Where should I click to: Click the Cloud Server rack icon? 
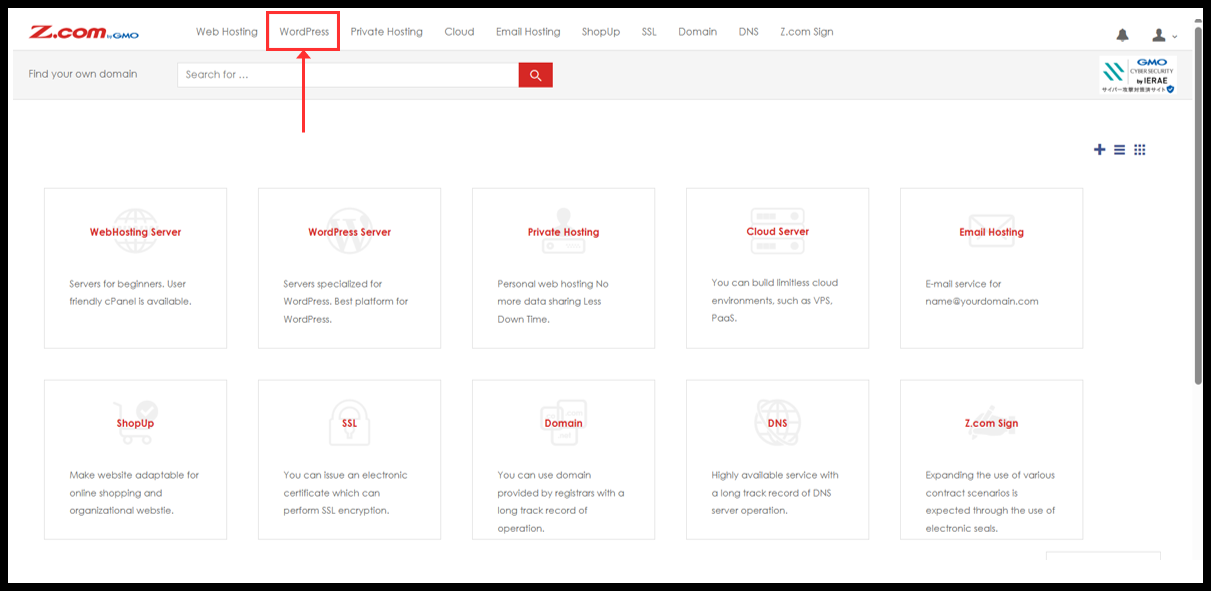(778, 230)
